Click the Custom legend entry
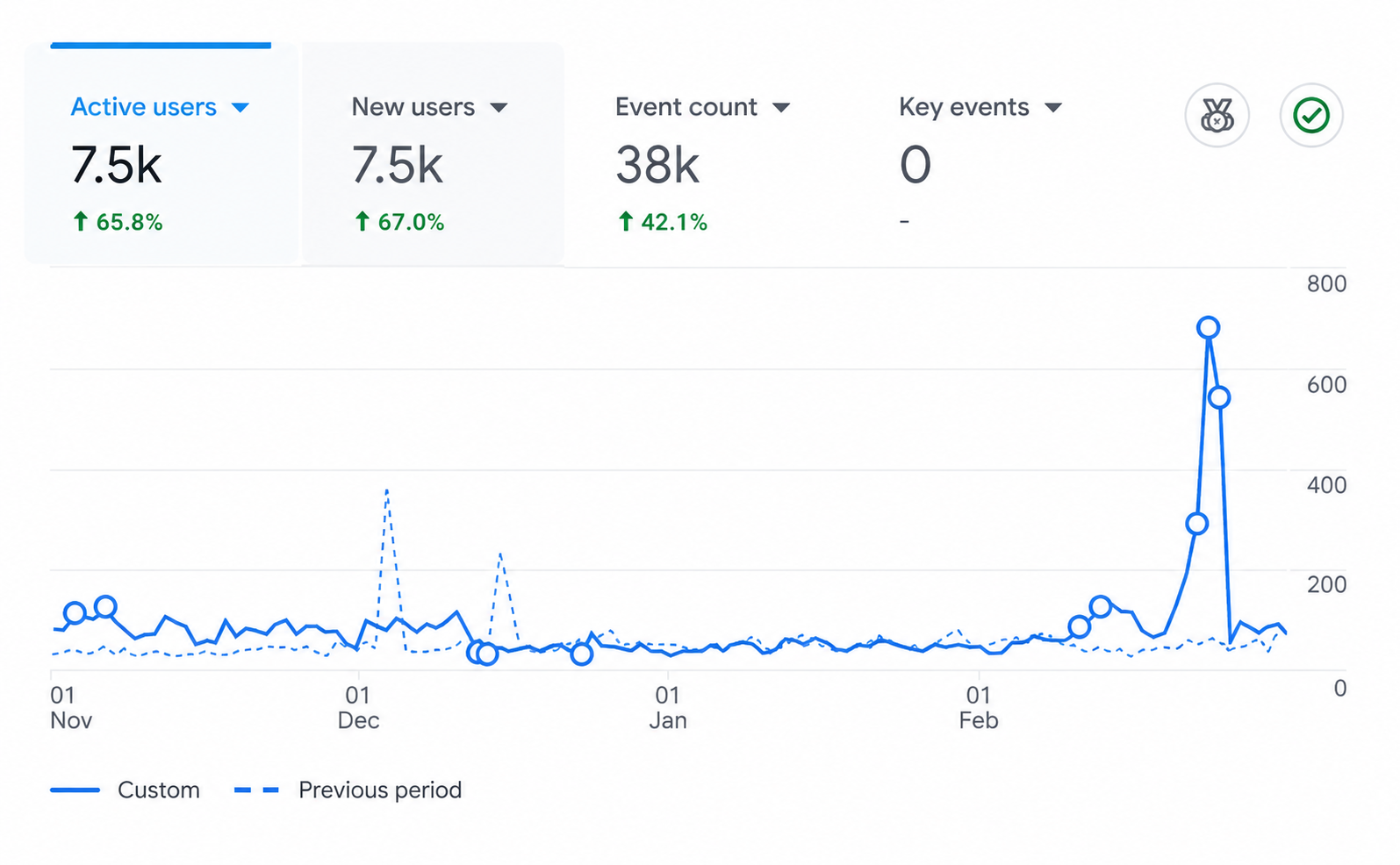The width and height of the screenshot is (1400, 865). pyautogui.click(x=126, y=790)
